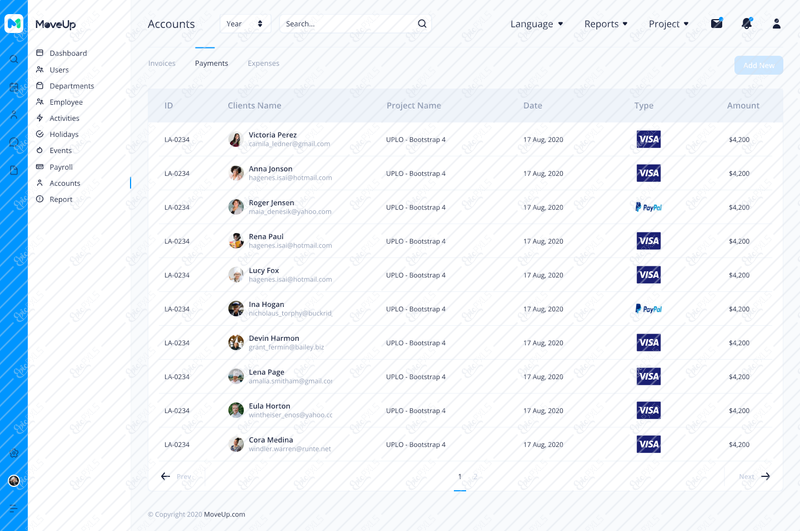This screenshot has height=531, width=800.
Task: Go to page 2
Action: pos(475,476)
